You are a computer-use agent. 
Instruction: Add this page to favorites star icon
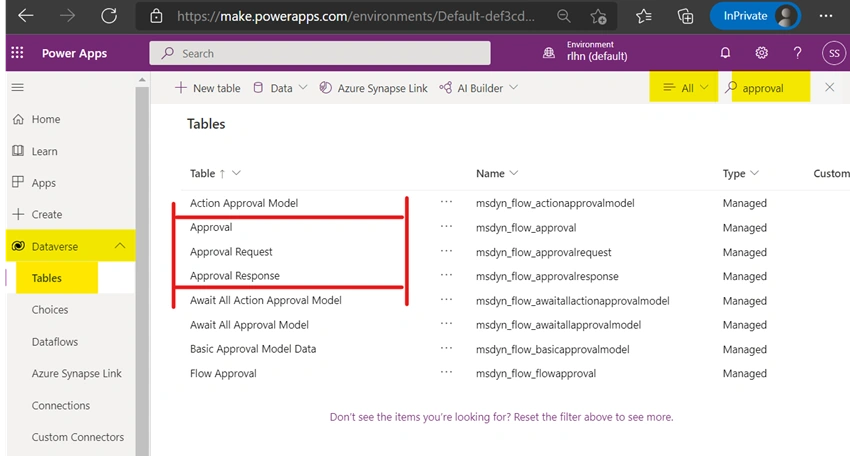pos(598,17)
